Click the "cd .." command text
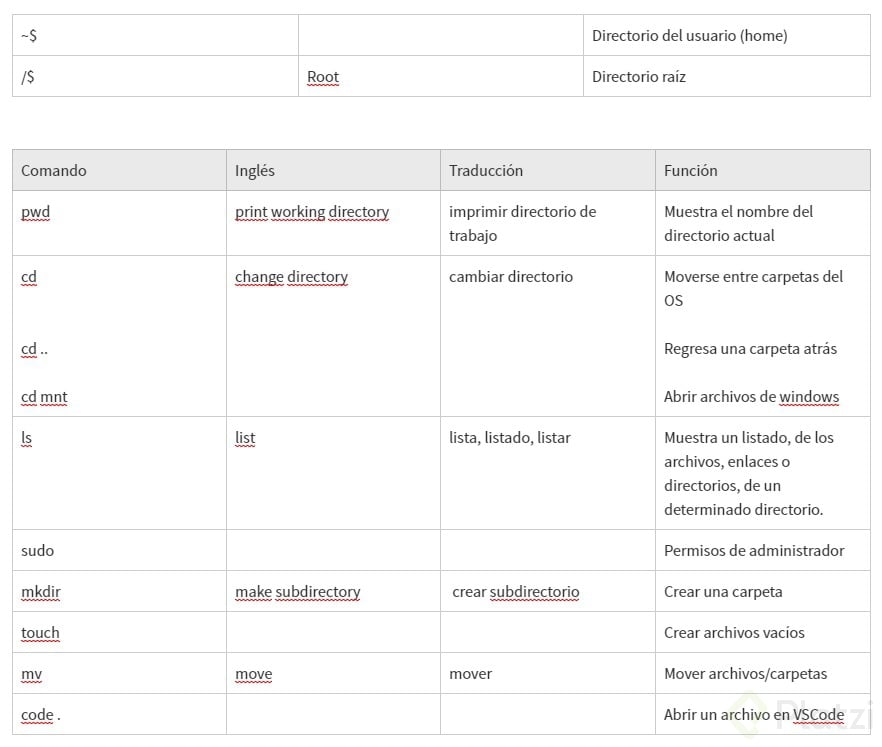 coord(35,349)
